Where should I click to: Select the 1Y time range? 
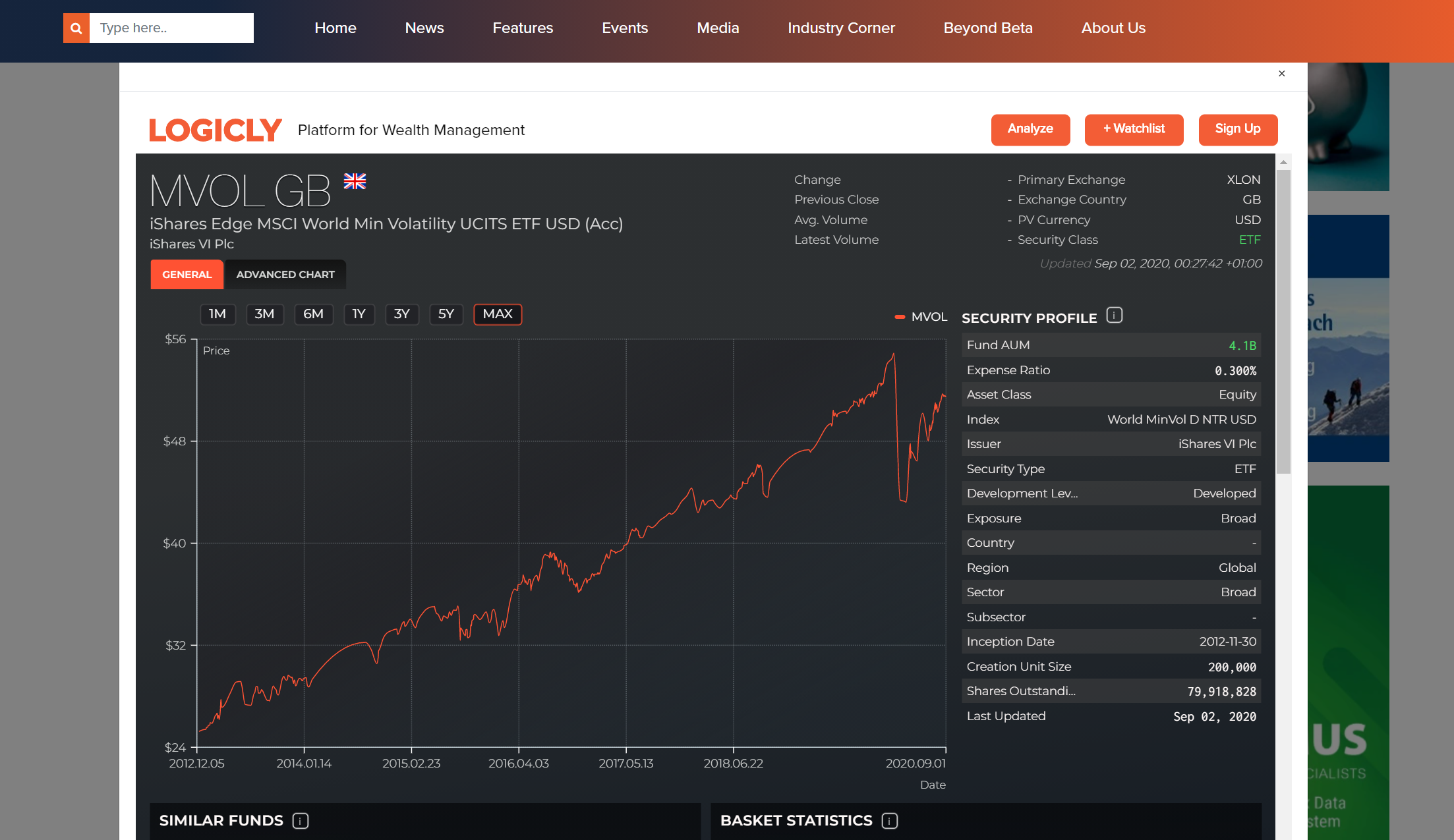(359, 314)
